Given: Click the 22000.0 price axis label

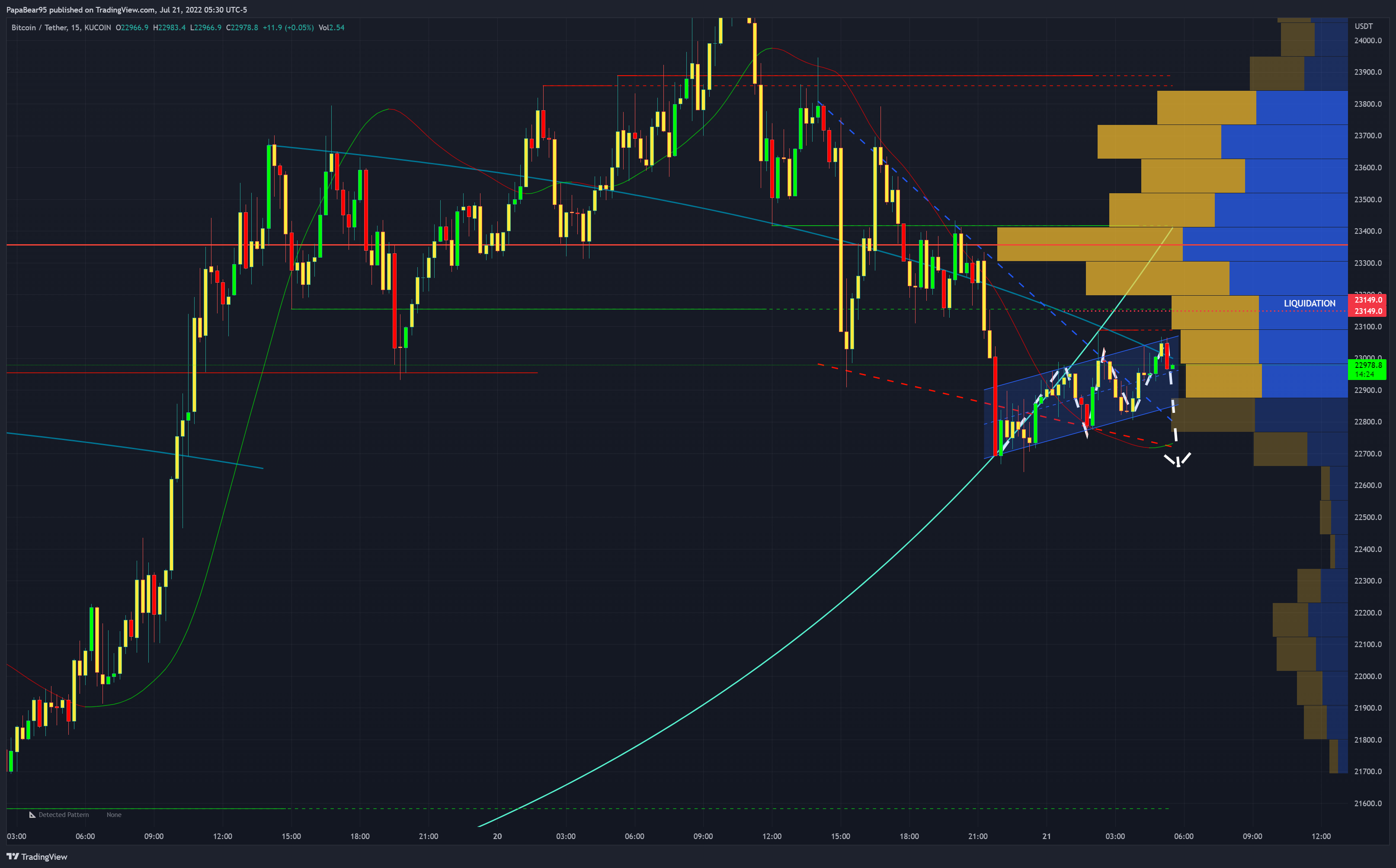Looking at the screenshot, I should 1368,676.
